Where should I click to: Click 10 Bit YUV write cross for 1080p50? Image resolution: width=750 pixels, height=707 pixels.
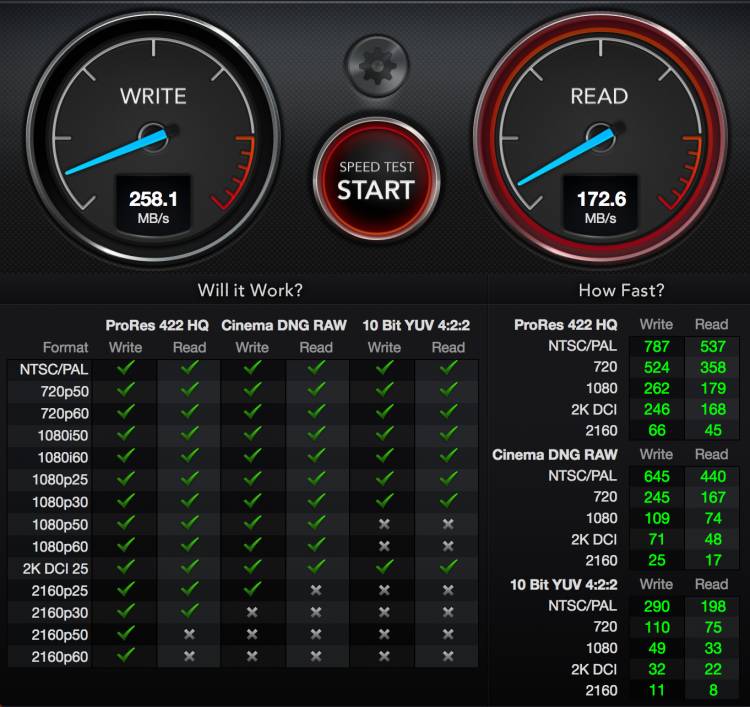[384, 524]
